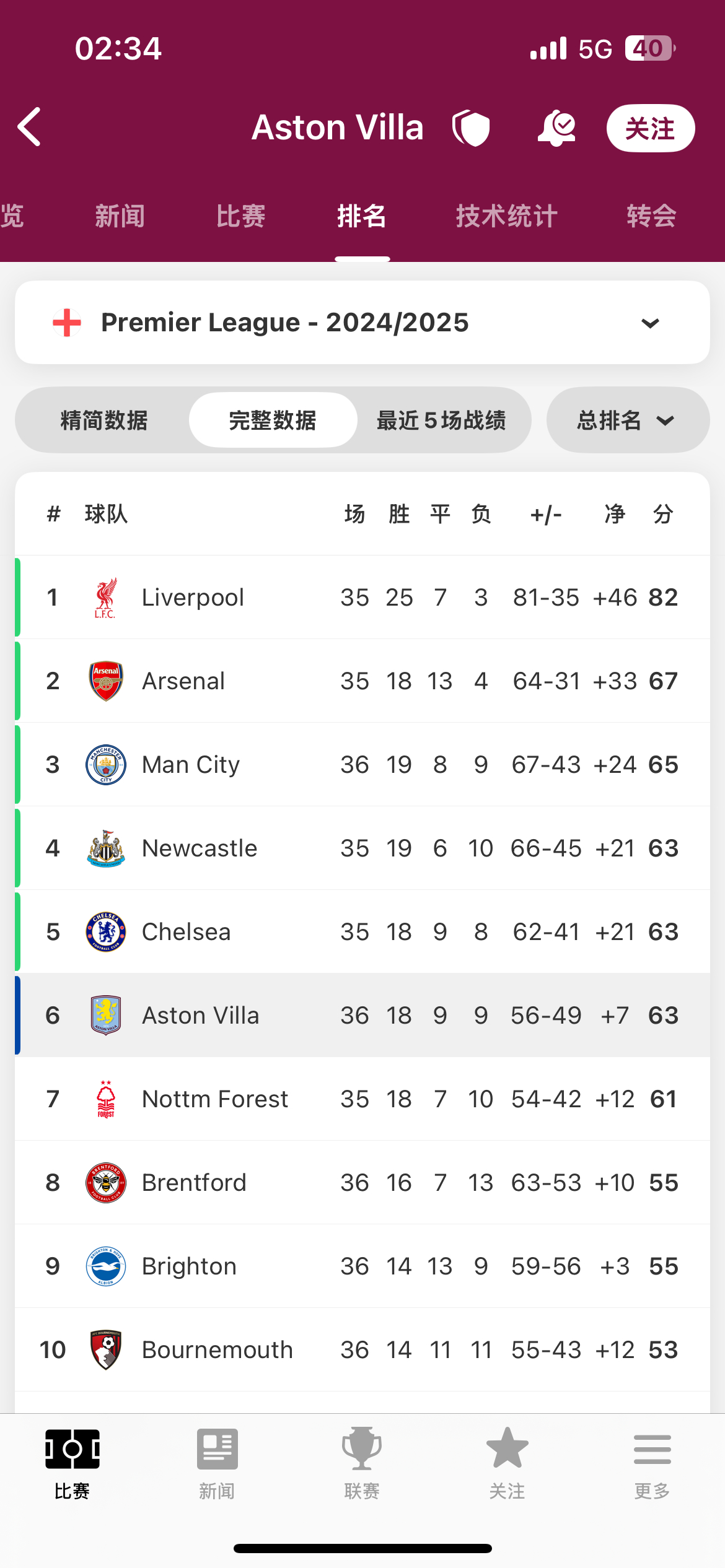This screenshot has height=1568, width=725.
Task: Switch to the 转会 tab
Action: click(651, 216)
